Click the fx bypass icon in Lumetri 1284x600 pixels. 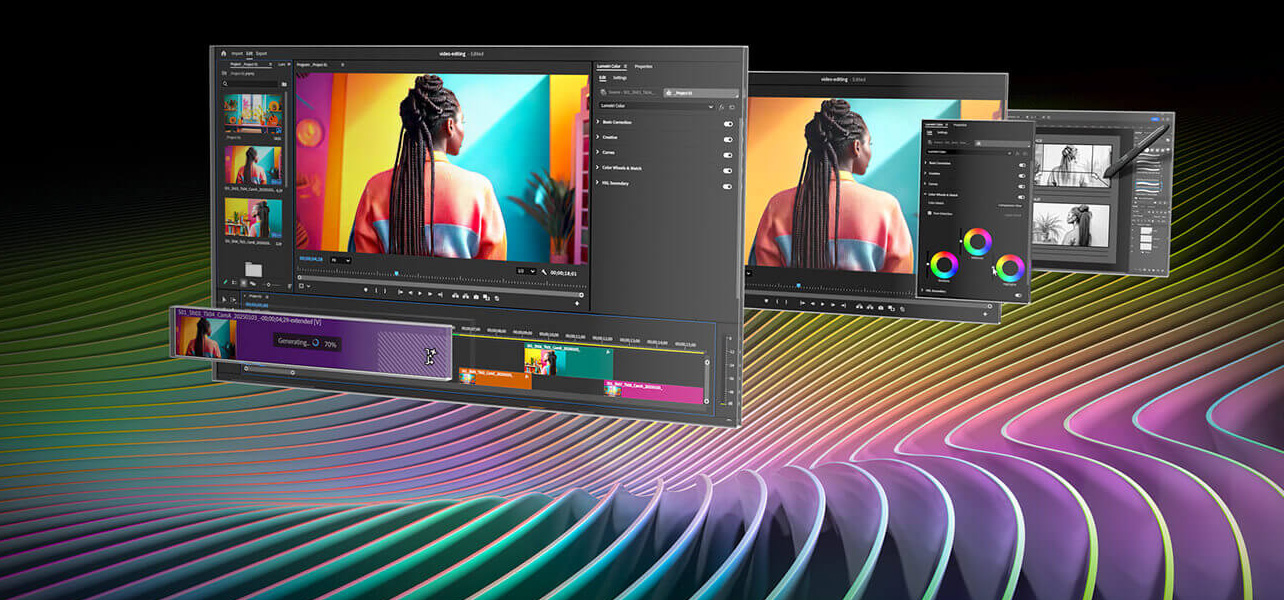click(721, 107)
